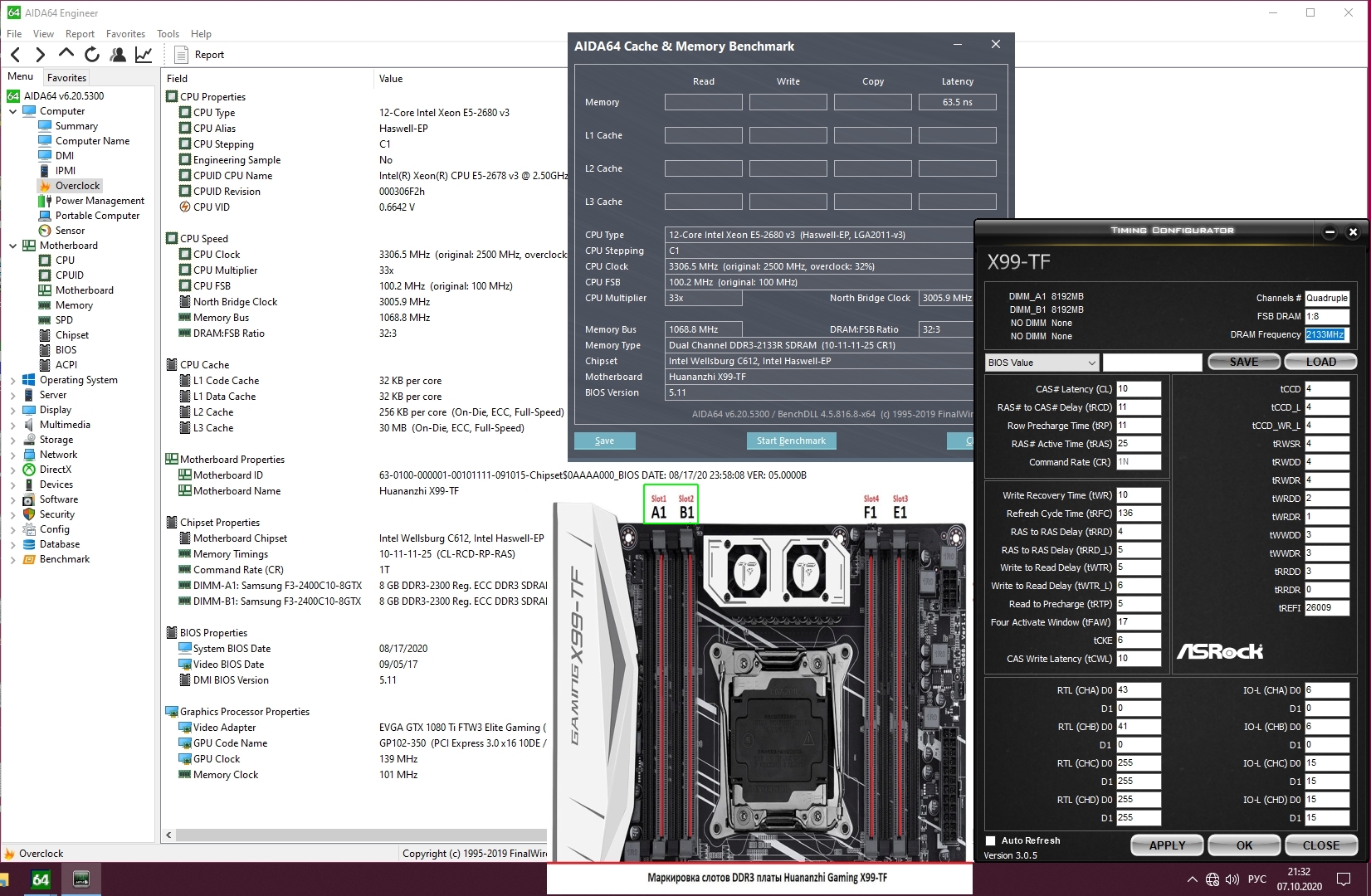Refresh the AIDA64 page
Screen dimensions: 1371x896
point(92,55)
